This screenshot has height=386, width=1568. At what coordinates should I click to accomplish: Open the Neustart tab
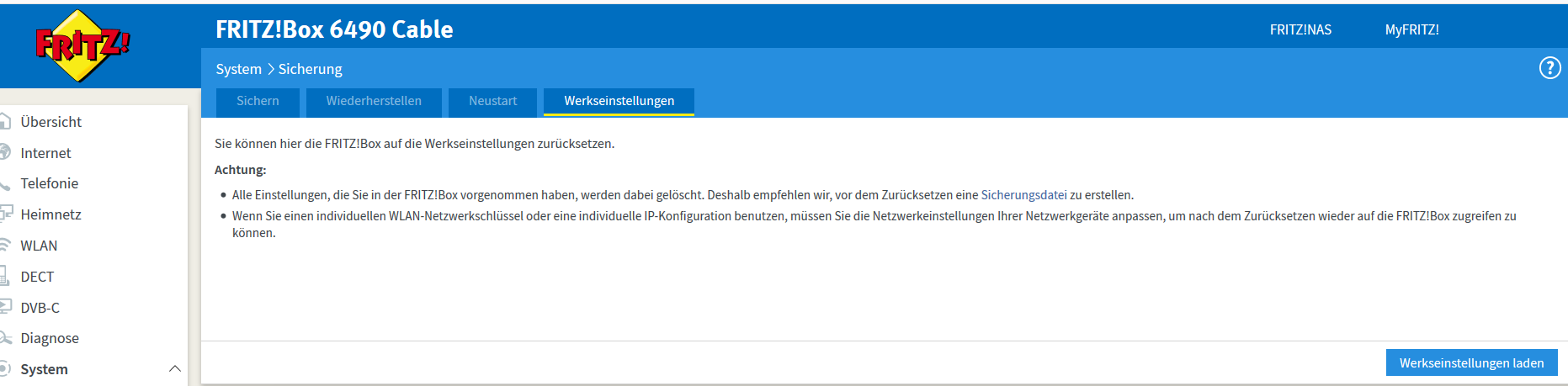coord(492,101)
